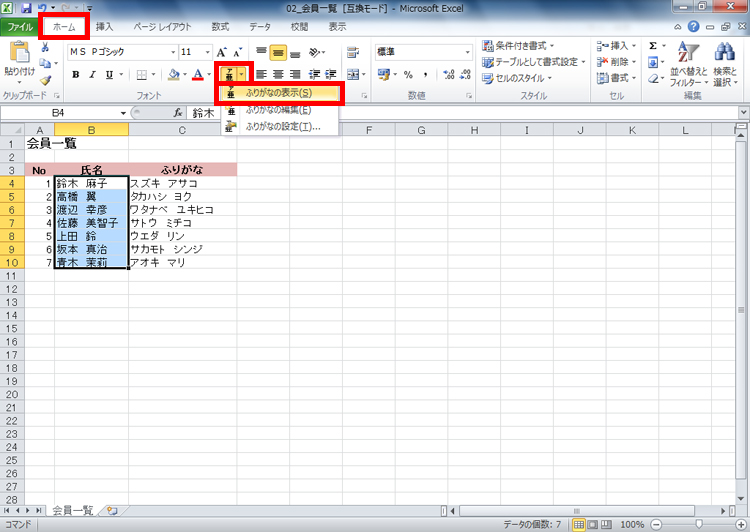Click the 会員一覧 sheet tab
This screenshot has height=532, width=750.
click(73, 510)
